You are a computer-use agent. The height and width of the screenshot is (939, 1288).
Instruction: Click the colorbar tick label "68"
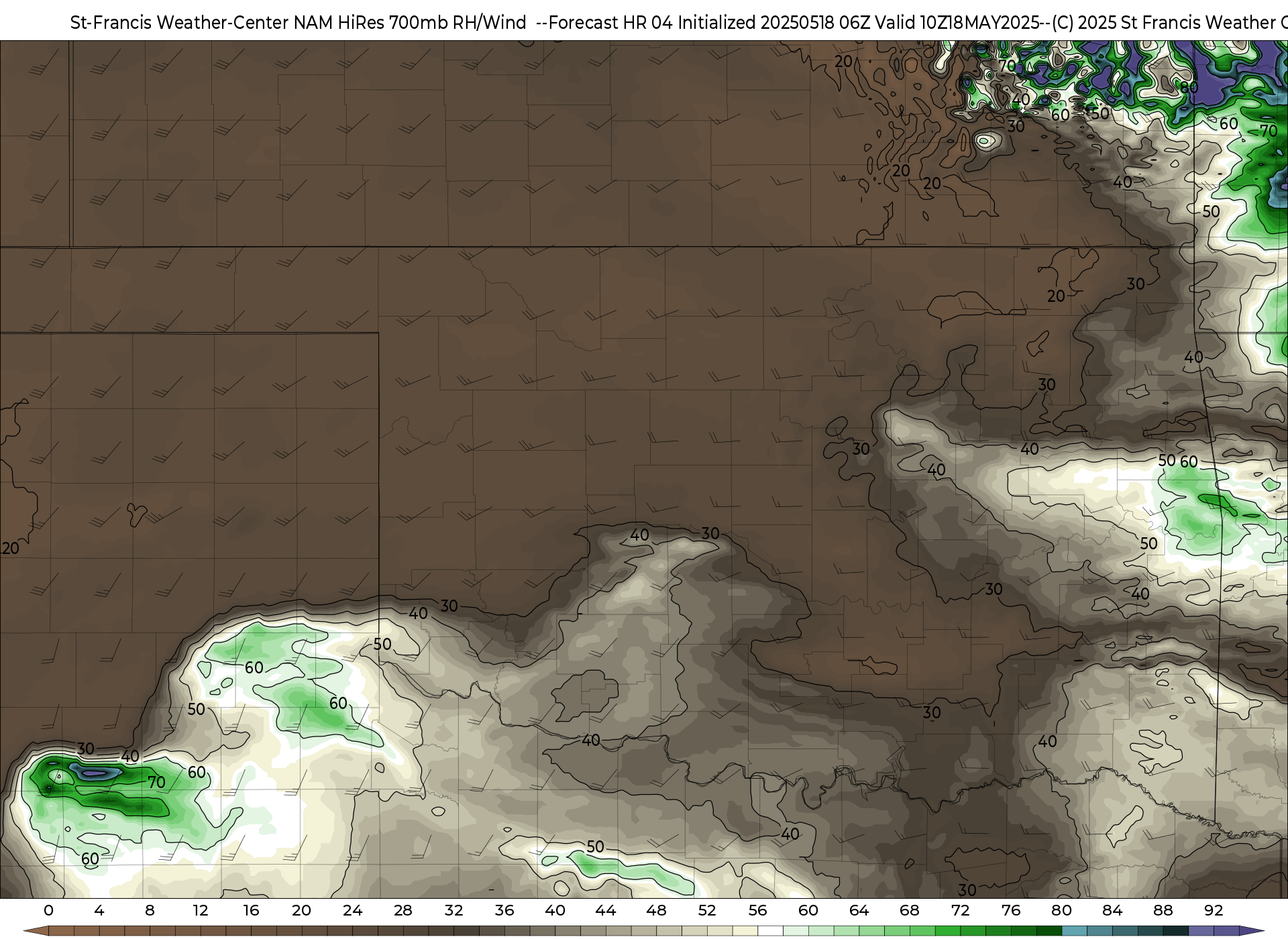click(910, 910)
